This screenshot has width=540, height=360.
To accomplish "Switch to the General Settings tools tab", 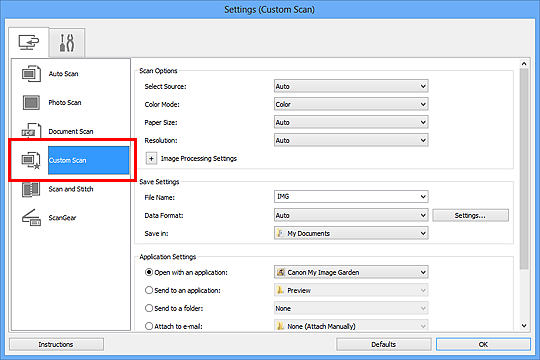I will pyautogui.click(x=67, y=43).
